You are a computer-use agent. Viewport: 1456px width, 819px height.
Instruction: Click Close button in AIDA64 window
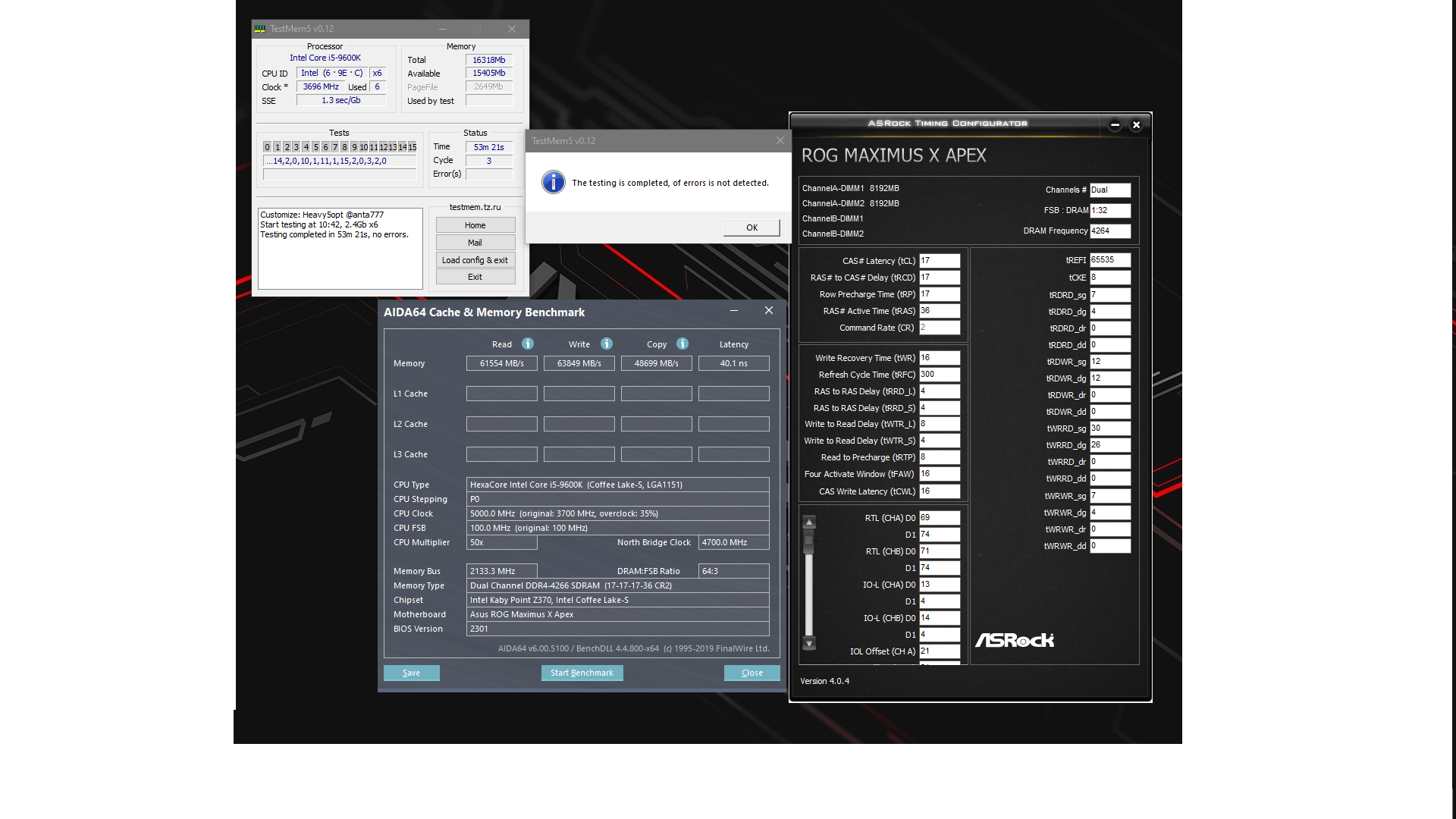[752, 673]
